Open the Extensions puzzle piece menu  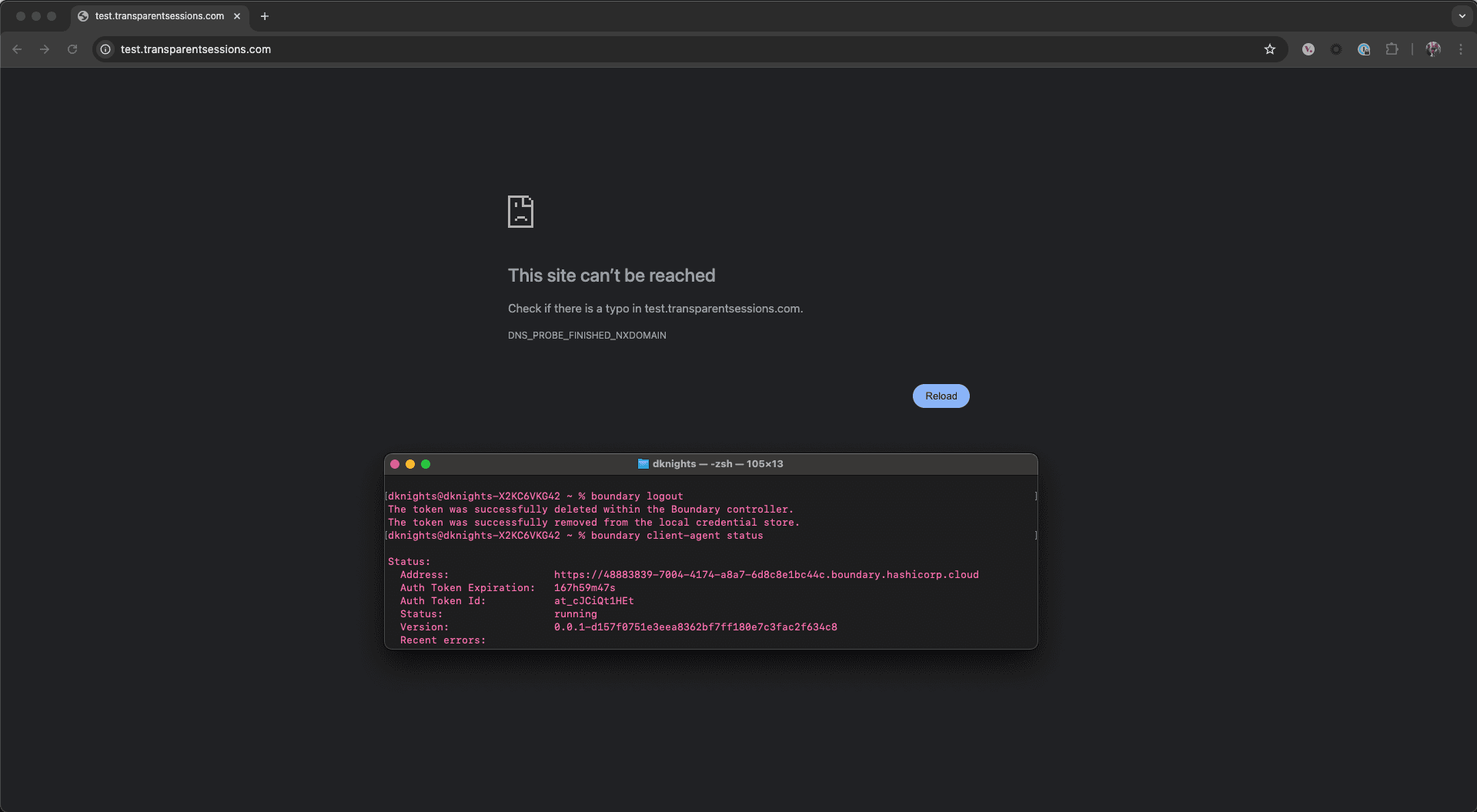[x=1392, y=49]
